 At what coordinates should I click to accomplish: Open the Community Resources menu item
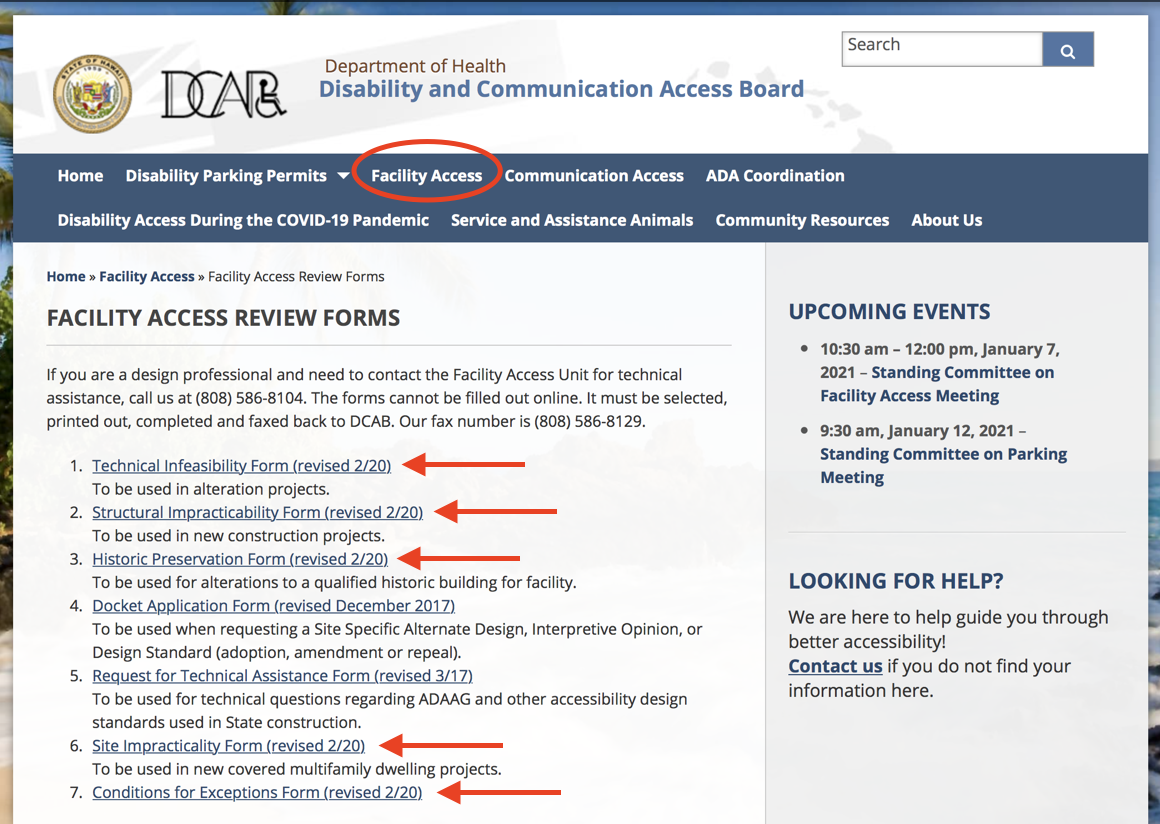pyautogui.click(x=802, y=220)
